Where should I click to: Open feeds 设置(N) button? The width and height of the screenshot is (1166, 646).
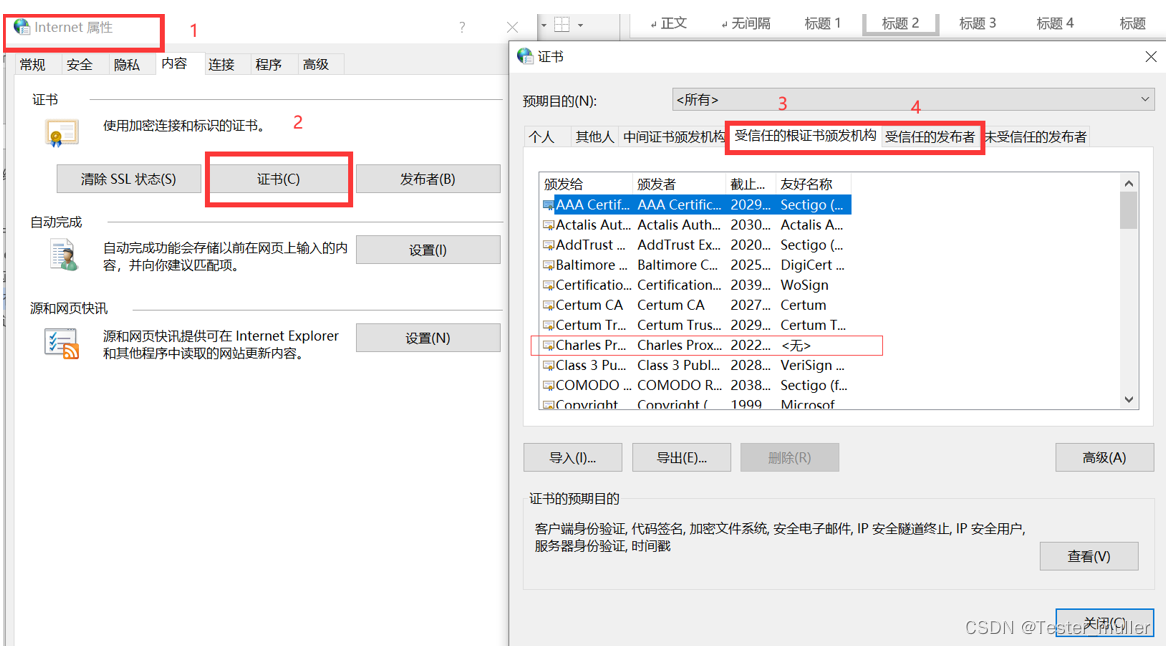(428, 337)
